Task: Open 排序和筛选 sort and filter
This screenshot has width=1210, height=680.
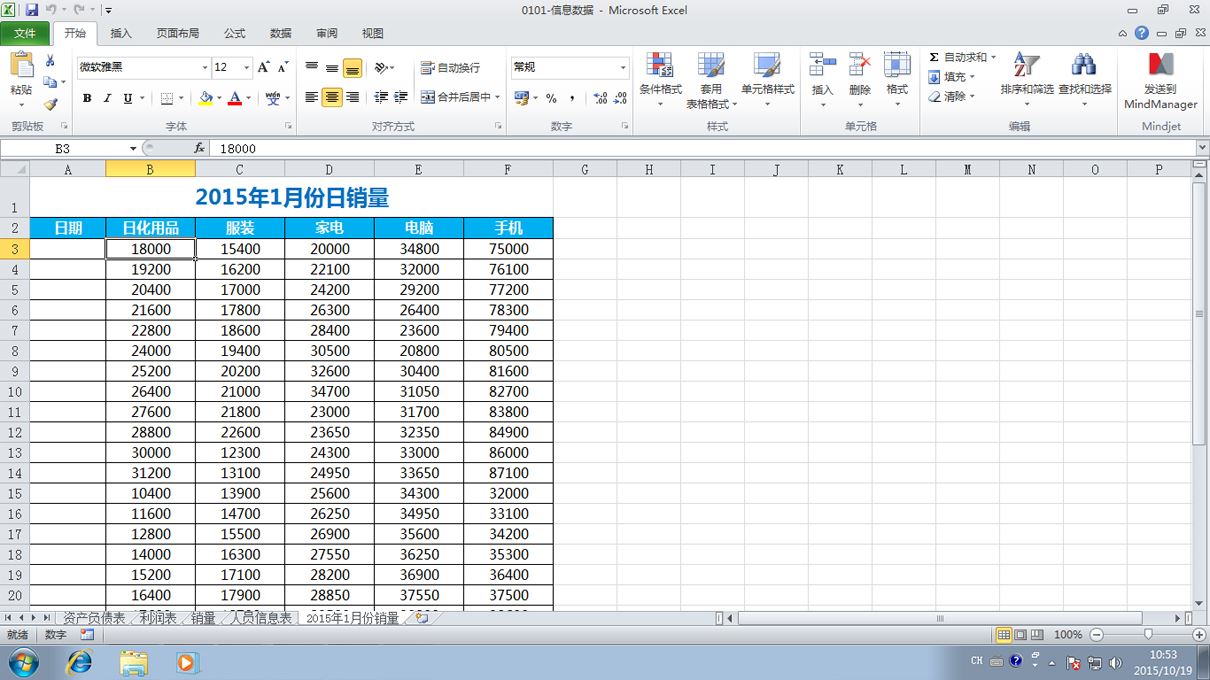Action: coord(1027,80)
